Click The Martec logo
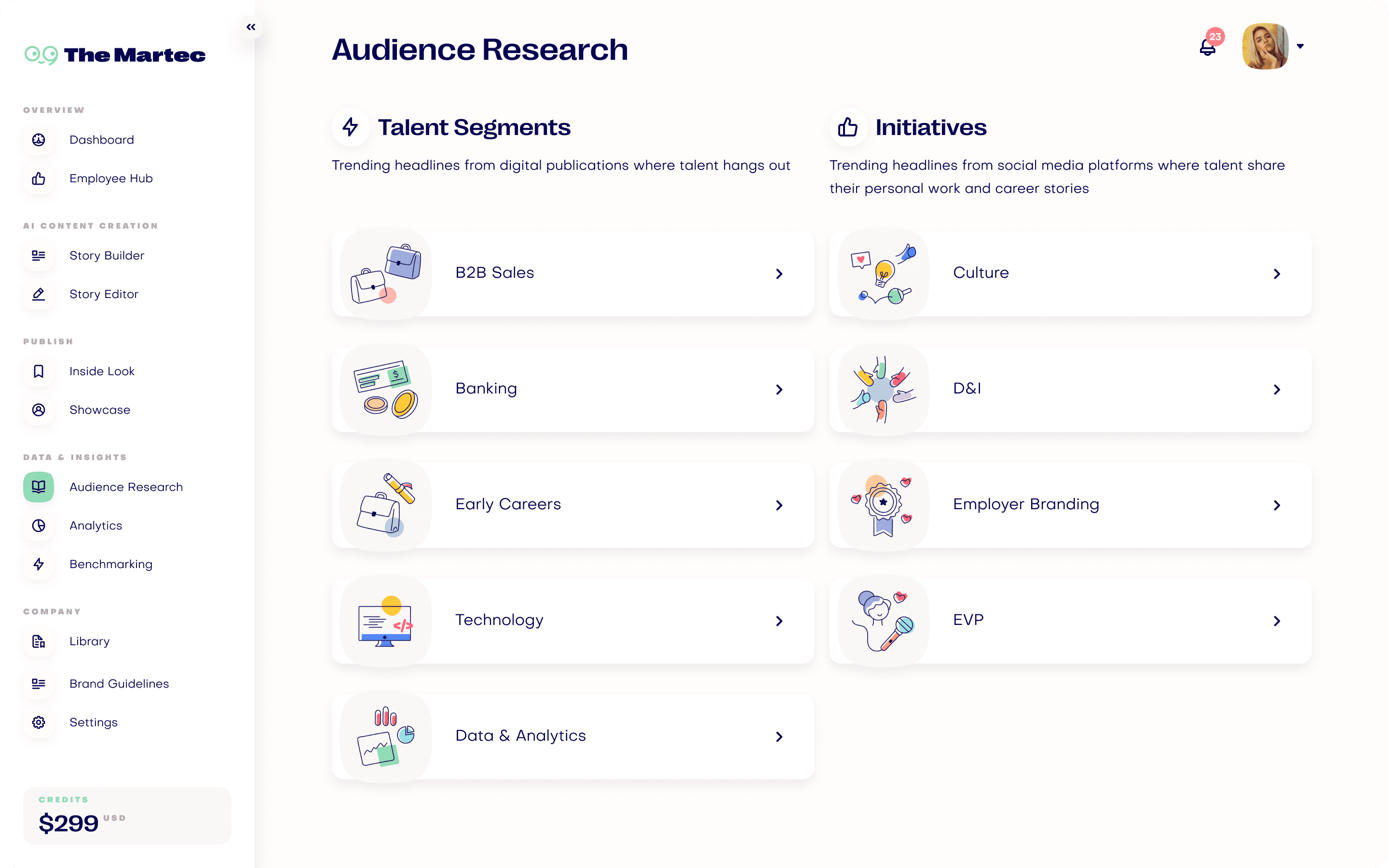 (115, 54)
